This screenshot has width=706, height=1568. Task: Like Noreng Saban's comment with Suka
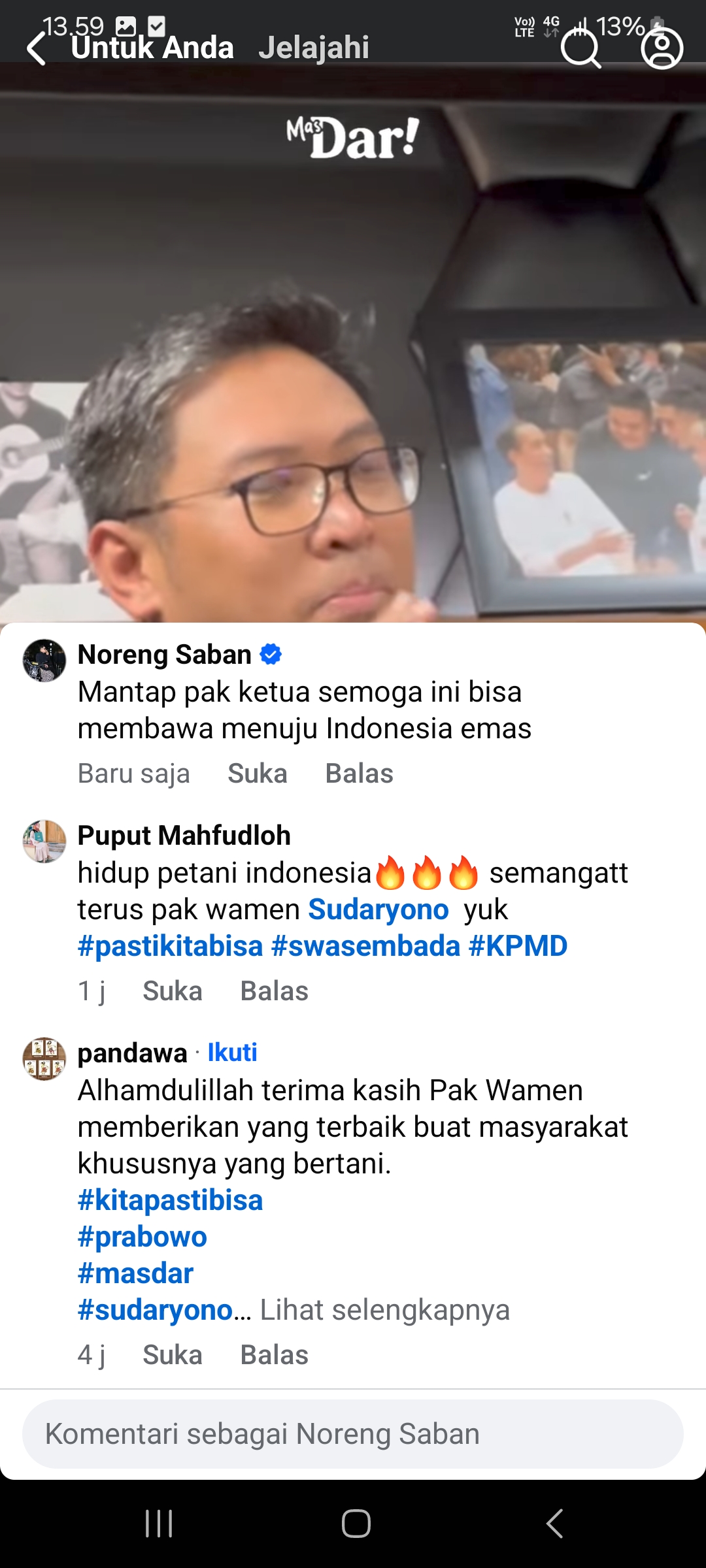coord(258,774)
